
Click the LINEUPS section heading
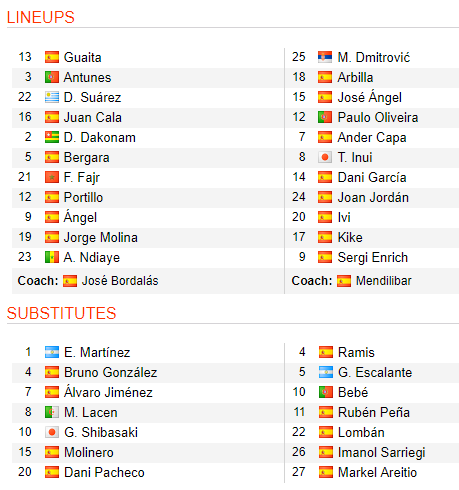[x=41, y=17]
